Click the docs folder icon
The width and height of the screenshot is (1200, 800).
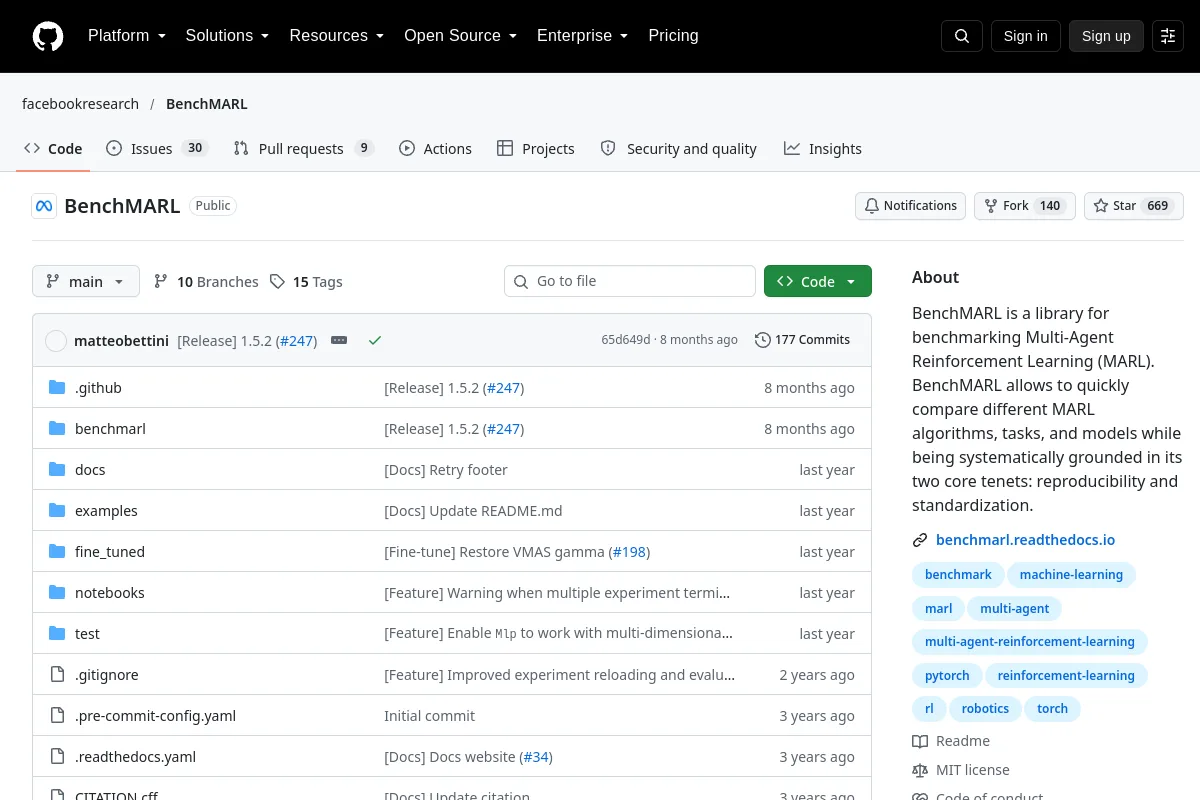(57, 470)
